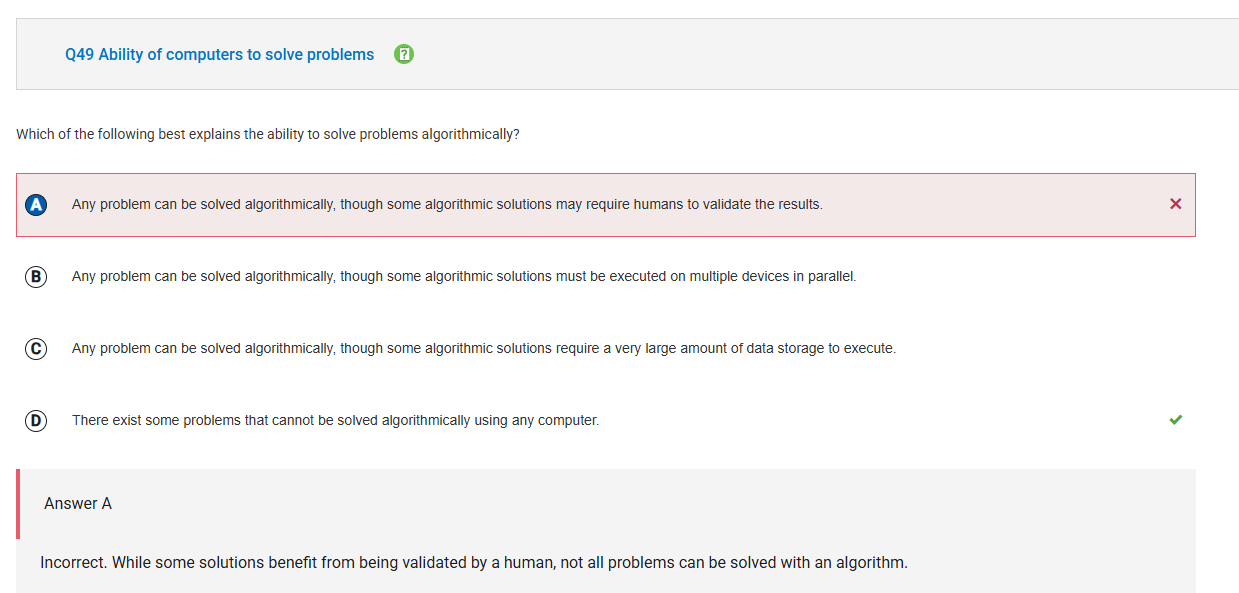
Task: Pick answer bubble D
Action: [36, 420]
